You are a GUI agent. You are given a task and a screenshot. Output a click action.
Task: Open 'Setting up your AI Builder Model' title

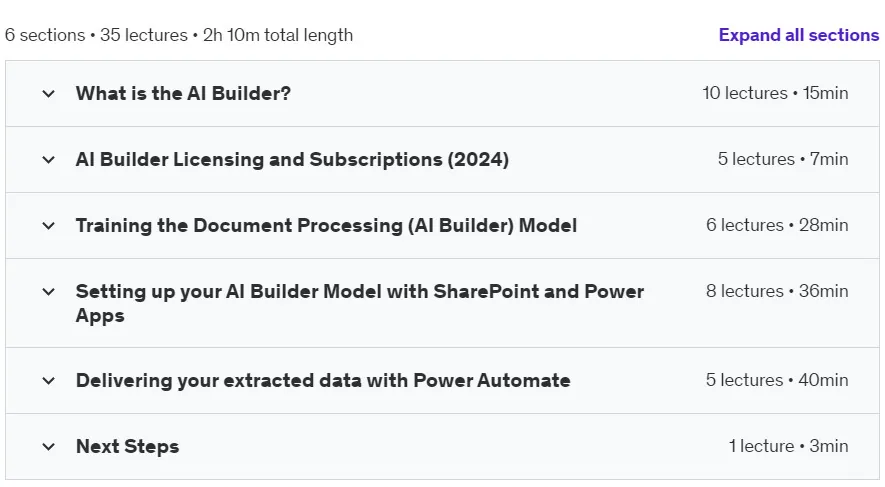pos(360,303)
